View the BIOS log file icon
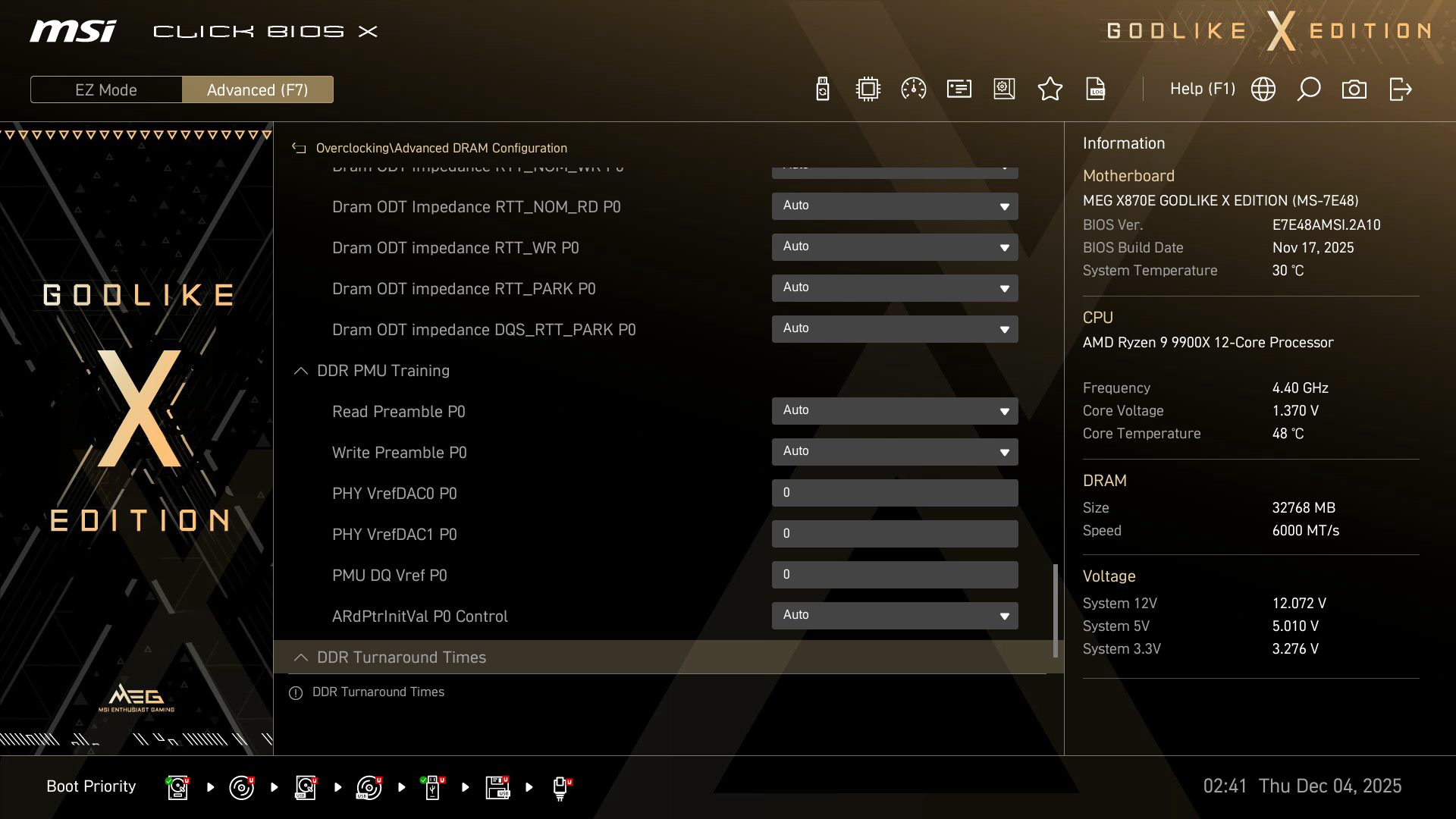This screenshot has width=1456, height=819. [x=1095, y=89]
